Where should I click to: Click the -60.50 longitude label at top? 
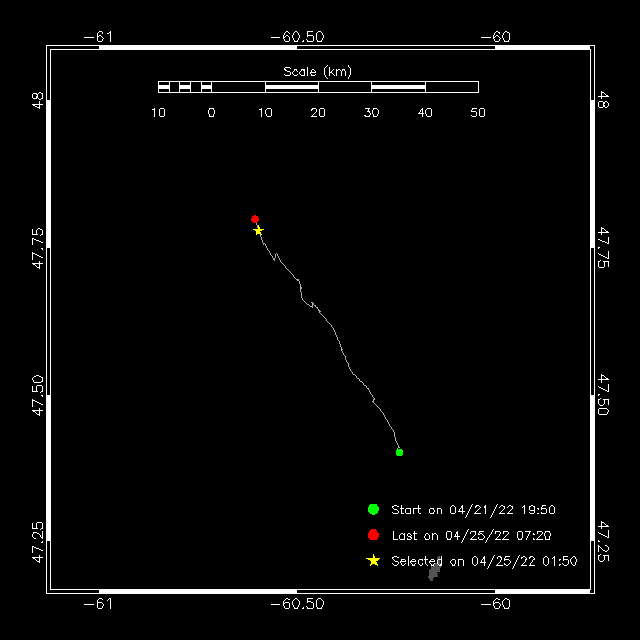coord(297,37)
